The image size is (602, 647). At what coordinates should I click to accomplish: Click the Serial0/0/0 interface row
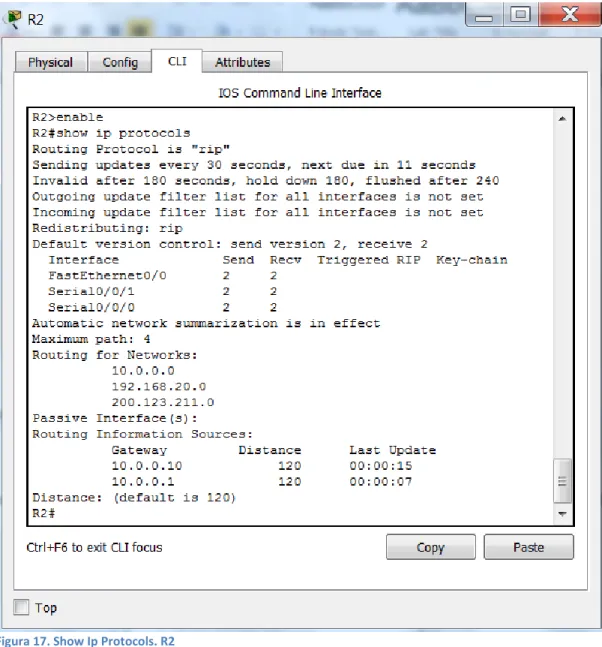pos(163,307)
